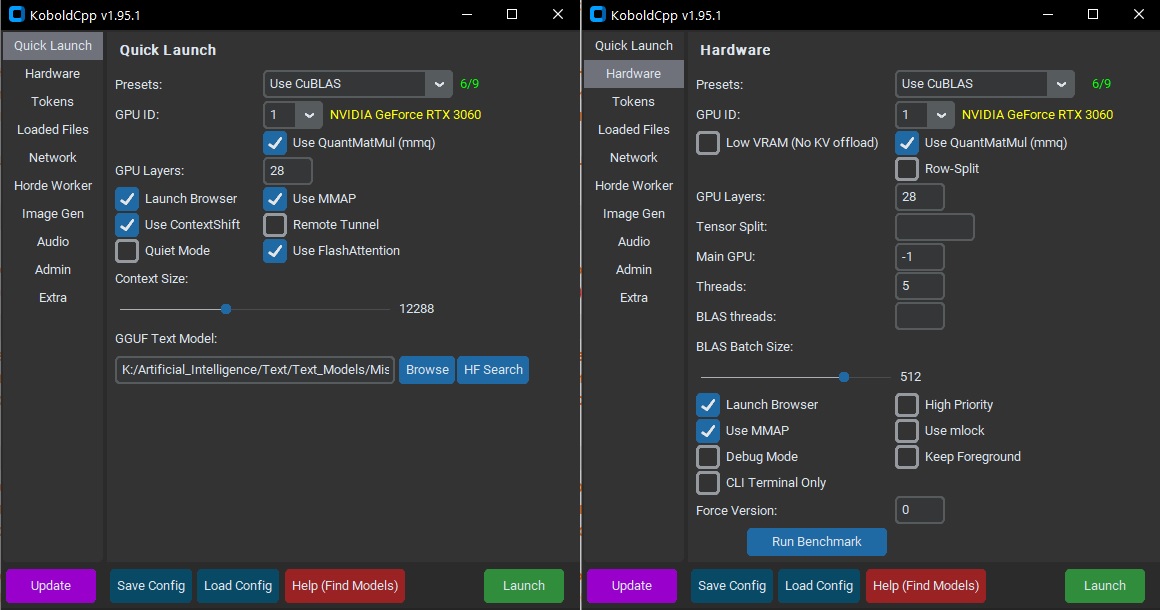Screen dimensions: 1160x610
Task: Open GPU ID dropdown in Quick Launch window
Action: 293,115
